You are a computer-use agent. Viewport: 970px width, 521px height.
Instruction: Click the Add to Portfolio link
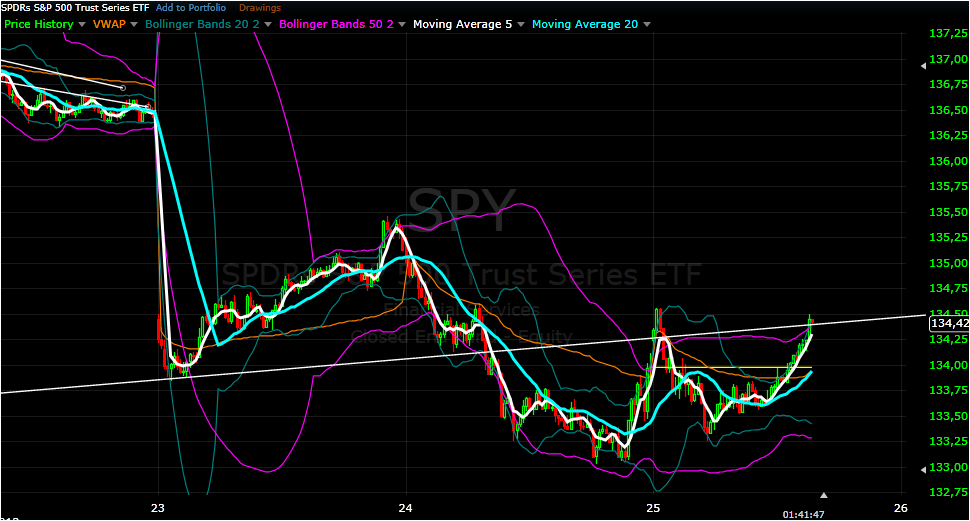click(191, 8)
